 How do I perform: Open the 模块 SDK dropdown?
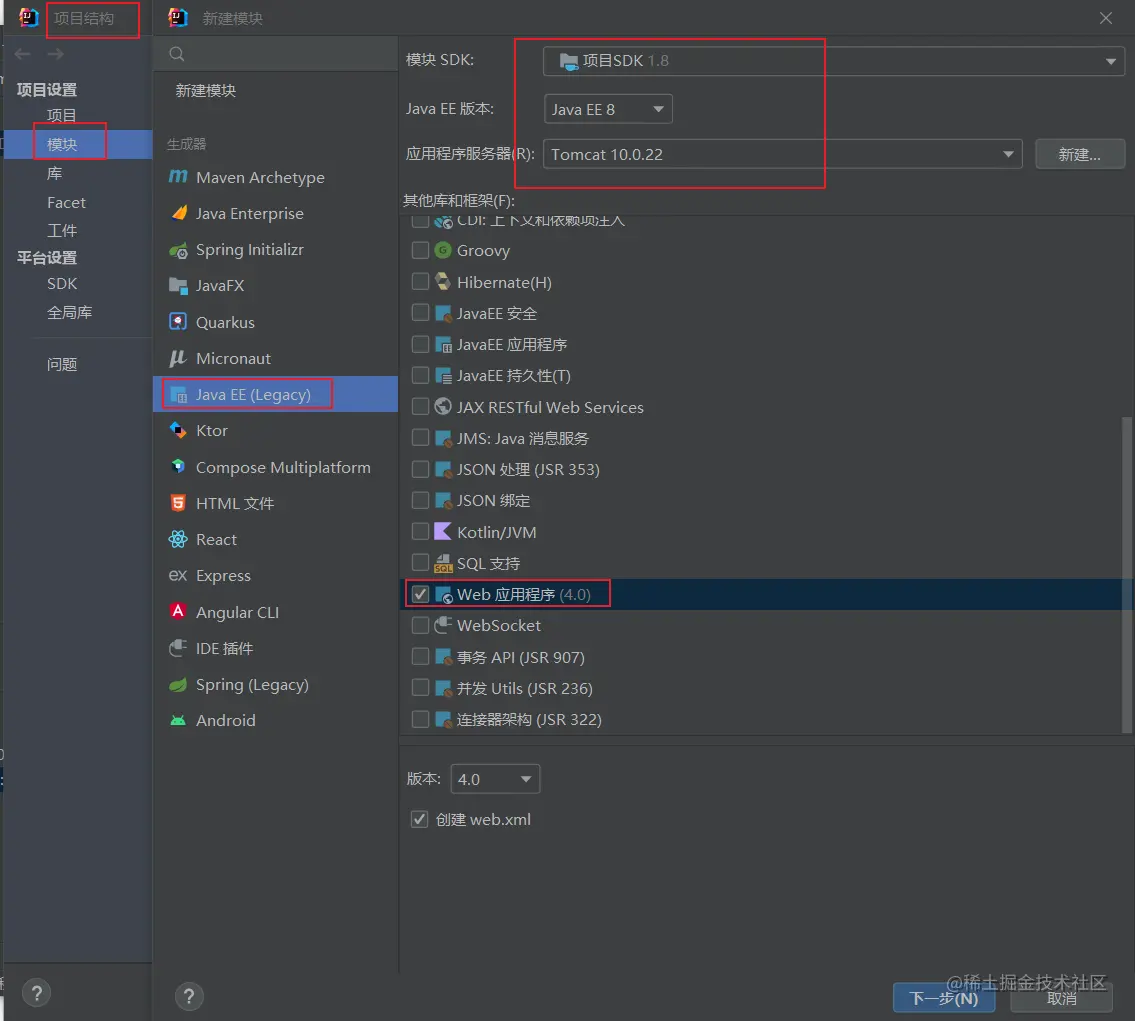tap(833, 61)
